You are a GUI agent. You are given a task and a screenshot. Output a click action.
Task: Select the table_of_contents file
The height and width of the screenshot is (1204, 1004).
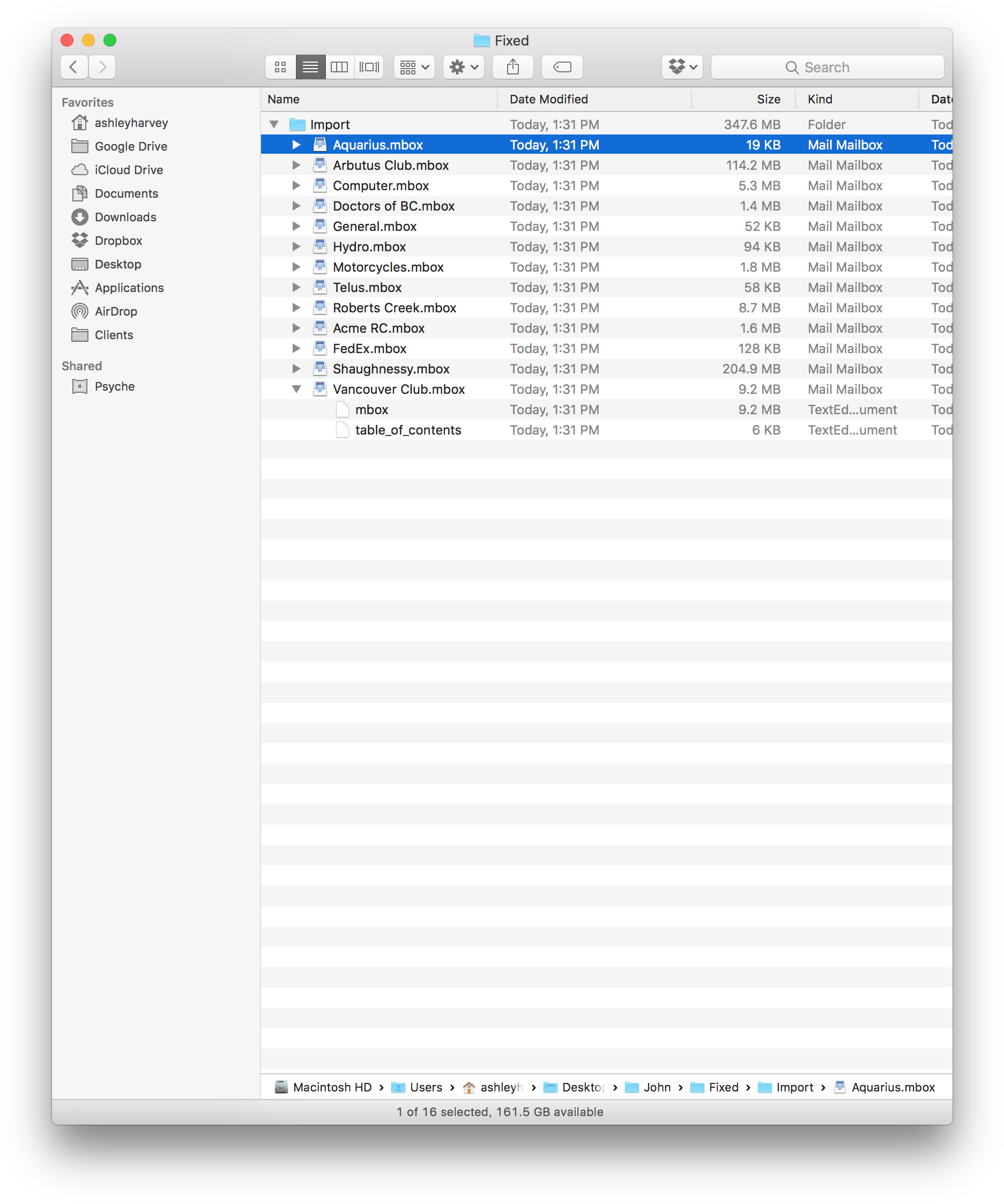606,430
